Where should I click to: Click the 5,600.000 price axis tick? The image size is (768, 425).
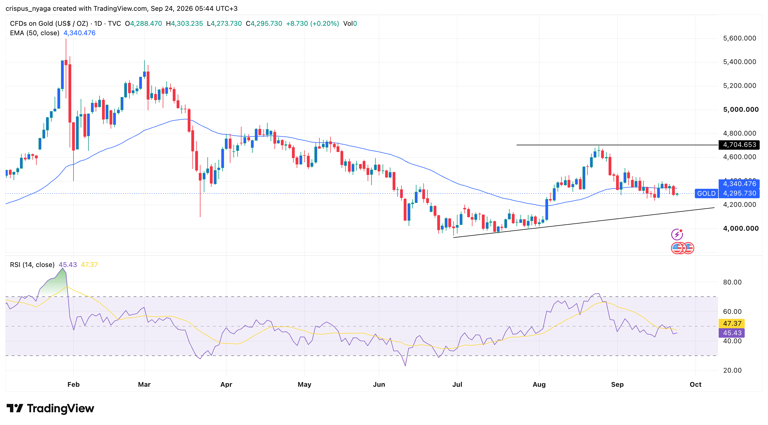pos(741,38)
